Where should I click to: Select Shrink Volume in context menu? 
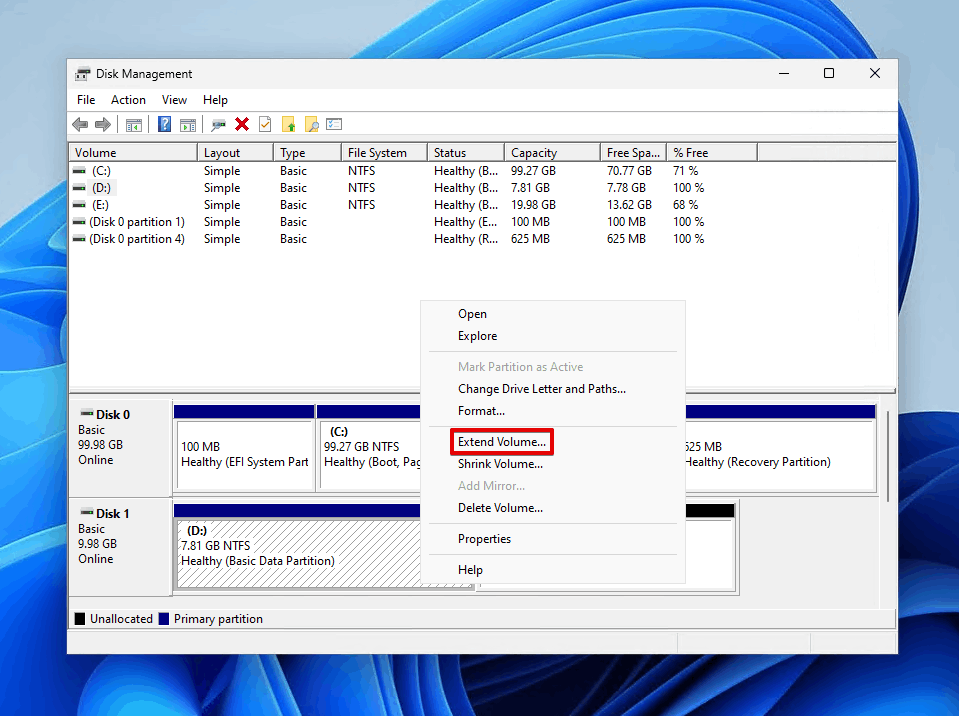(x=500, y=464)
